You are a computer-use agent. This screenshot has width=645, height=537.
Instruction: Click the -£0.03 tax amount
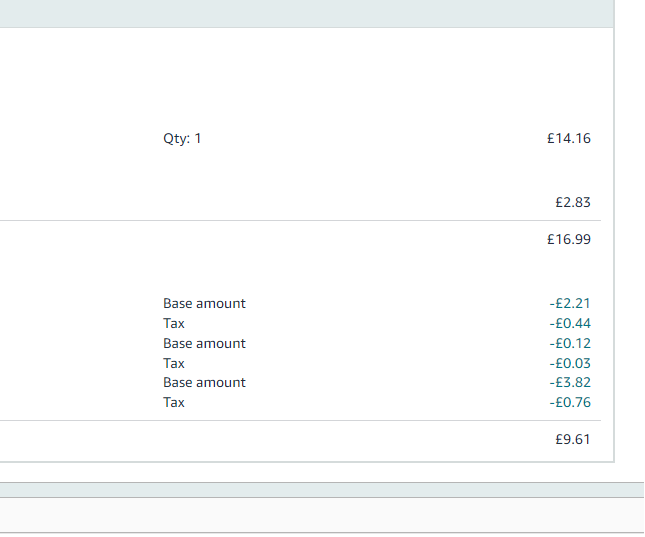pyautogui.click(x=570, y=363)
